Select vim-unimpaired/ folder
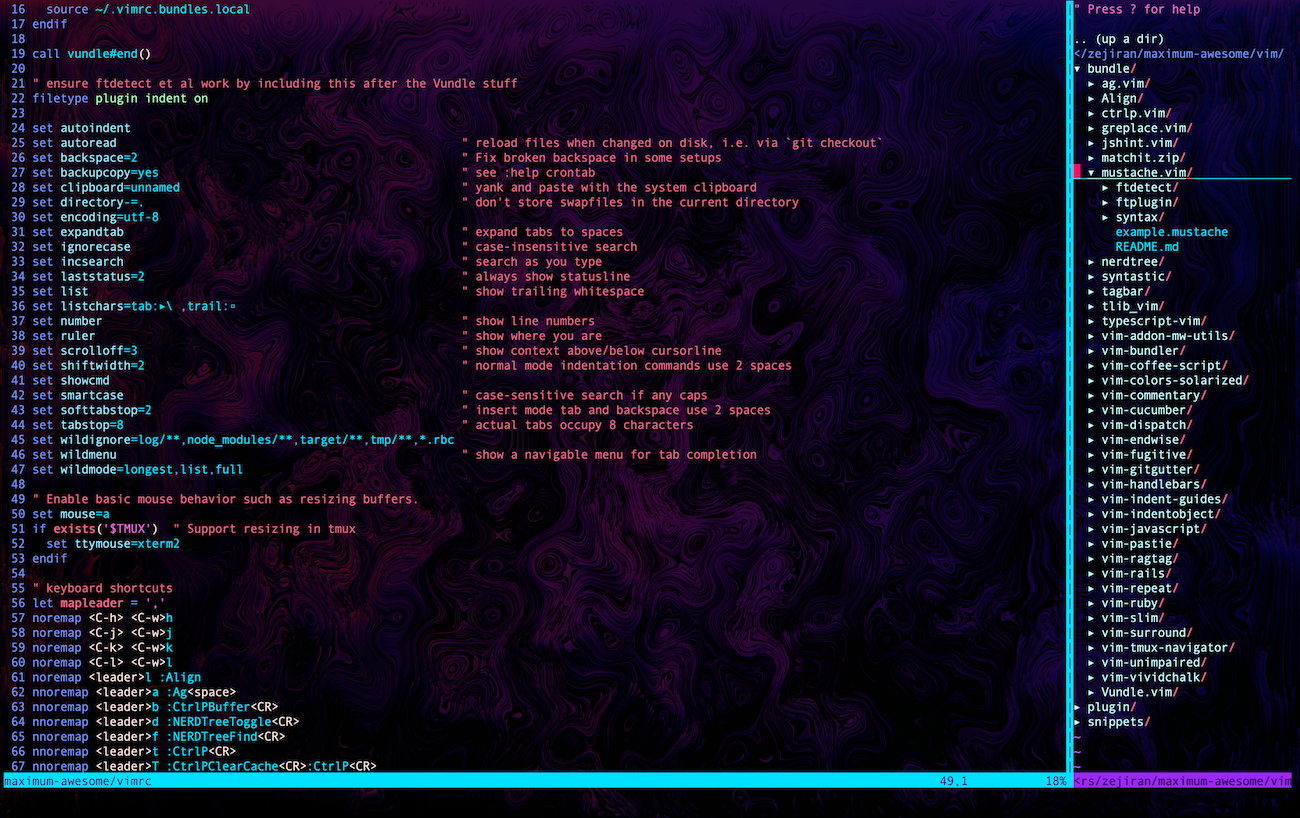Screen dimensions: 1300x818 tap(1154, 662)
